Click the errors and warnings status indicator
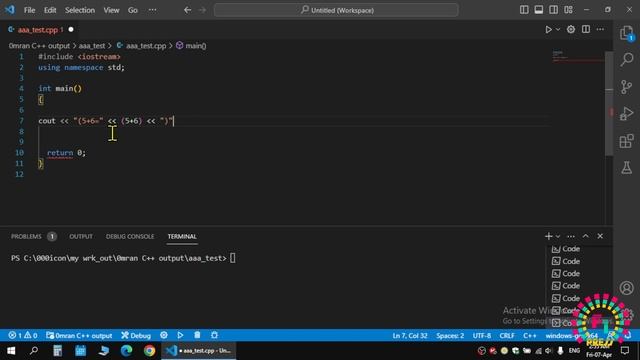Viewport: 640px width, 360px height. pyautogui.click(x=23, y=336)
